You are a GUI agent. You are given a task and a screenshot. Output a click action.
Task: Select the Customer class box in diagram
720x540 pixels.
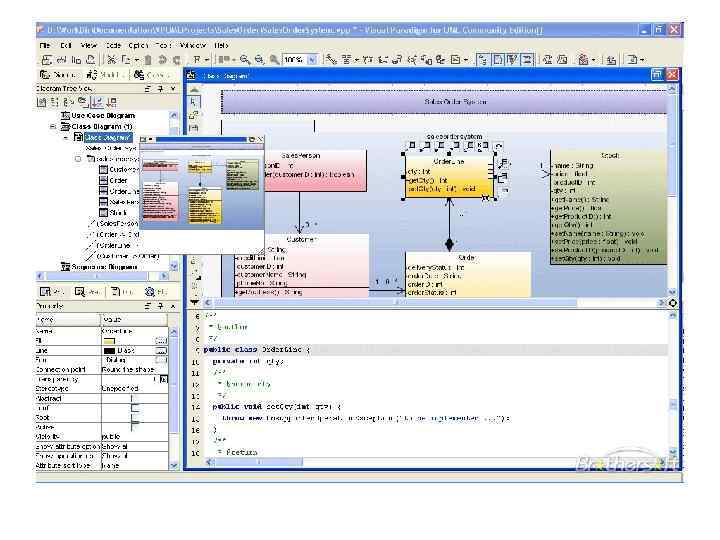click(301, 266)
